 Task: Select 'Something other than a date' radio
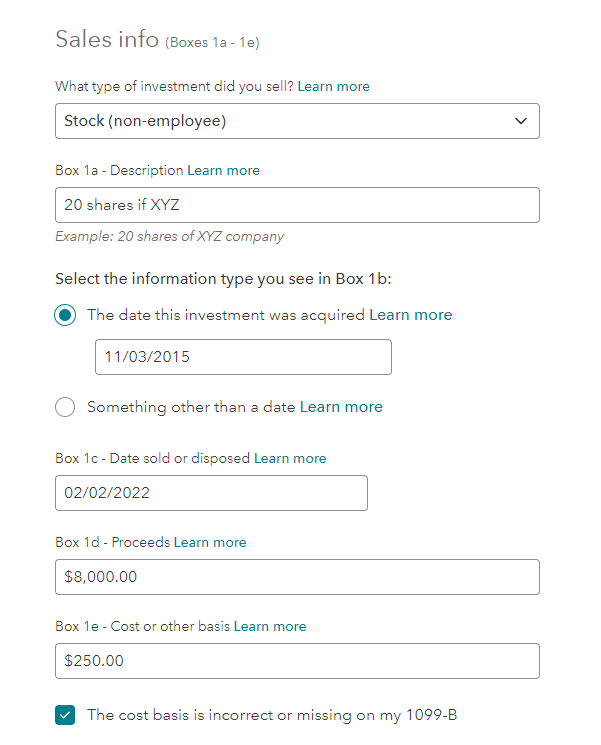[65, 407]
